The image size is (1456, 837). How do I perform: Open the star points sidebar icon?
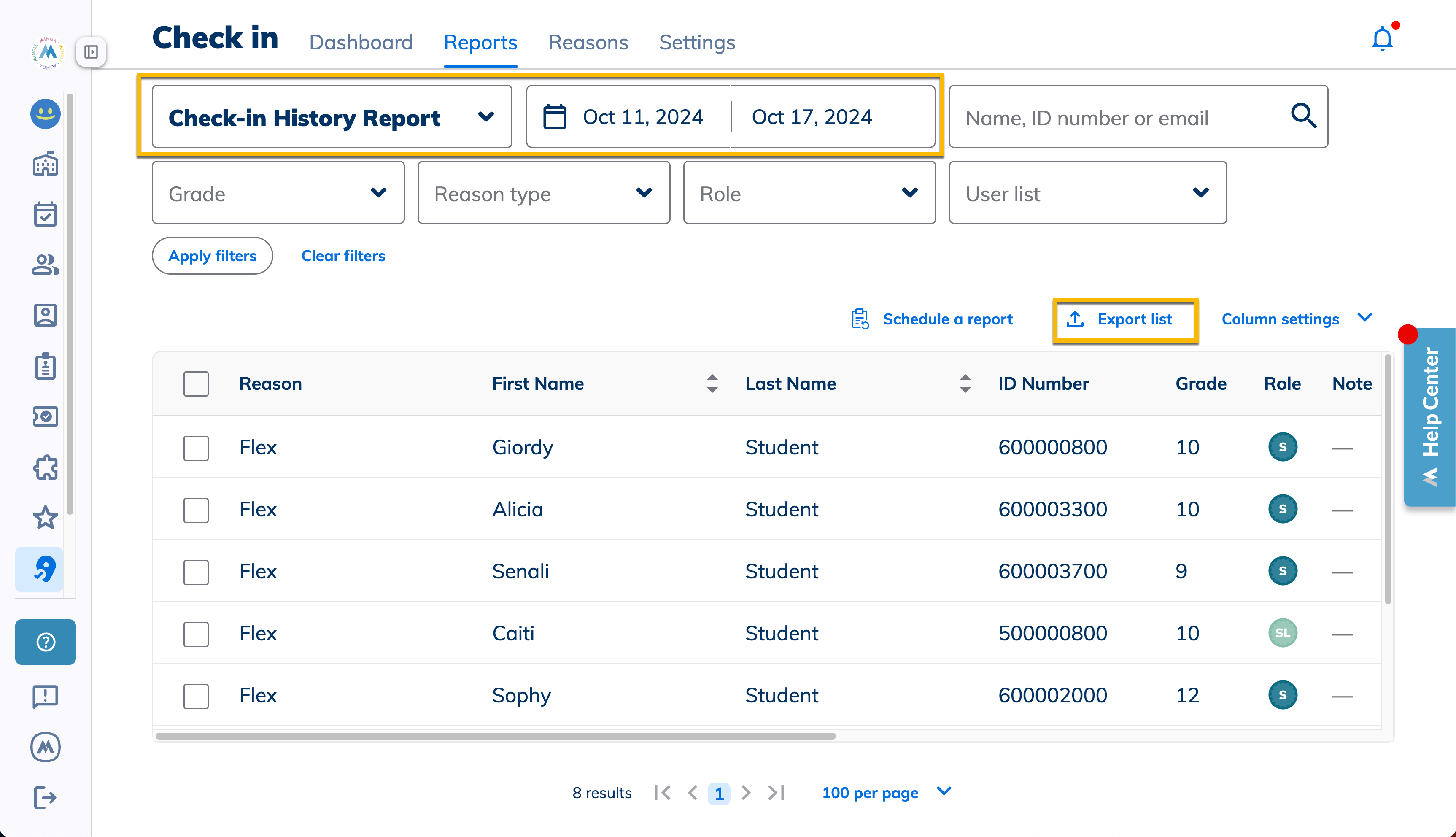(46, 518)
